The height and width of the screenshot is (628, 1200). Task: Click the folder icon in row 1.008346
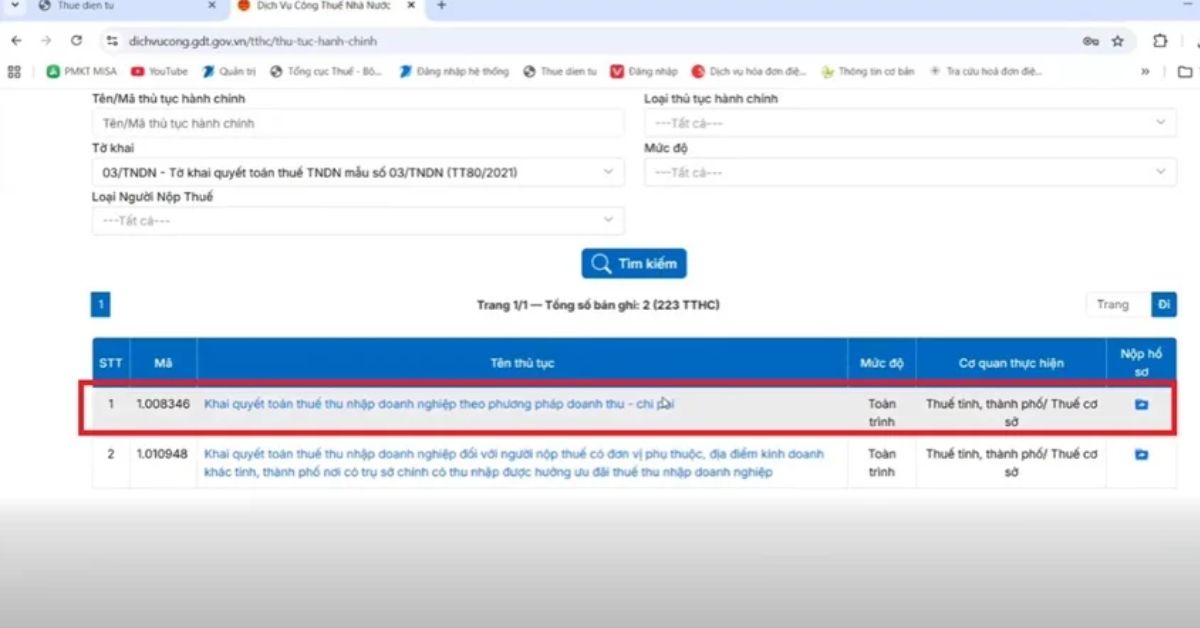1141,405
